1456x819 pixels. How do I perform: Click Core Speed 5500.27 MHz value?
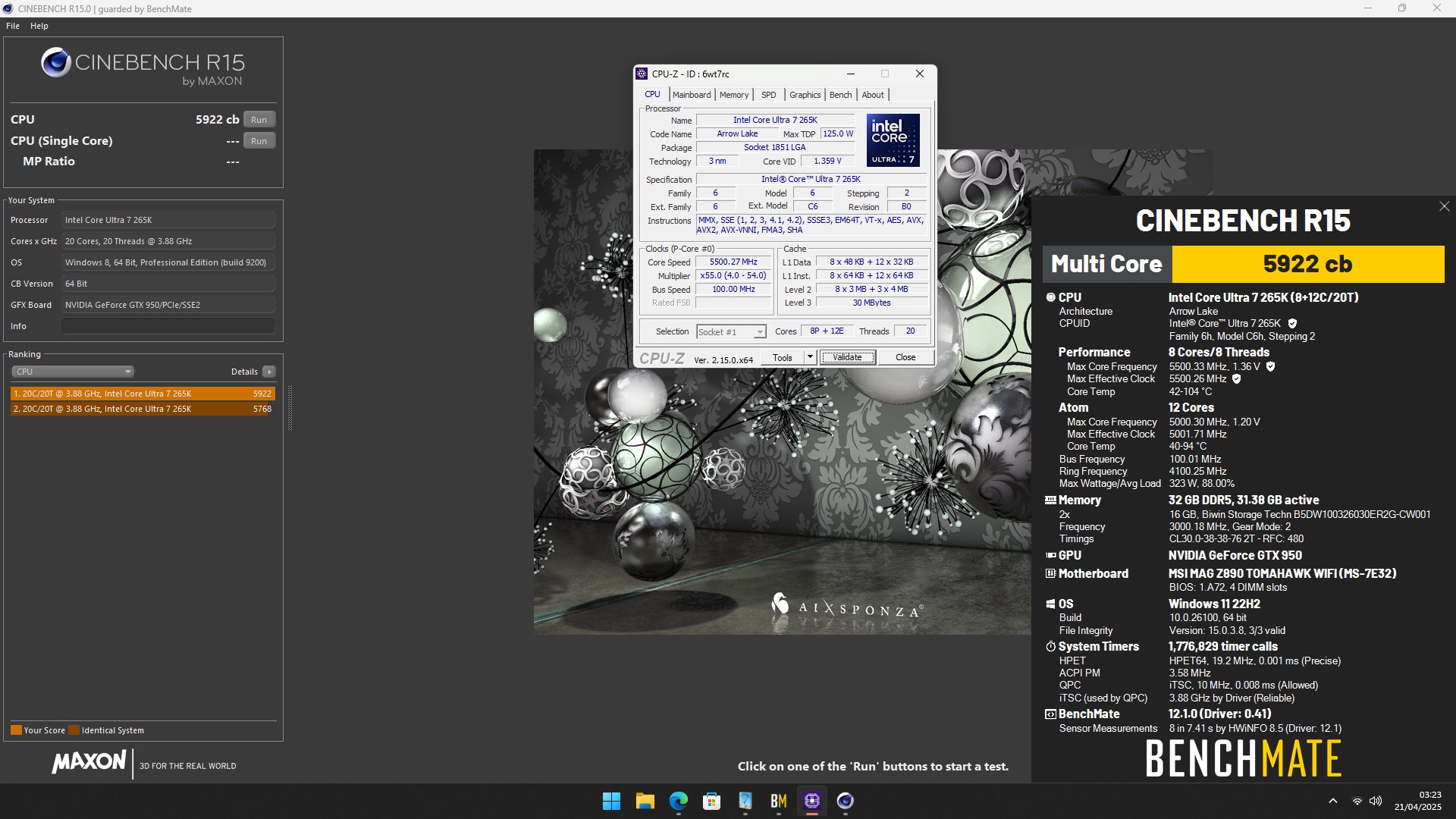pos(733,262)
